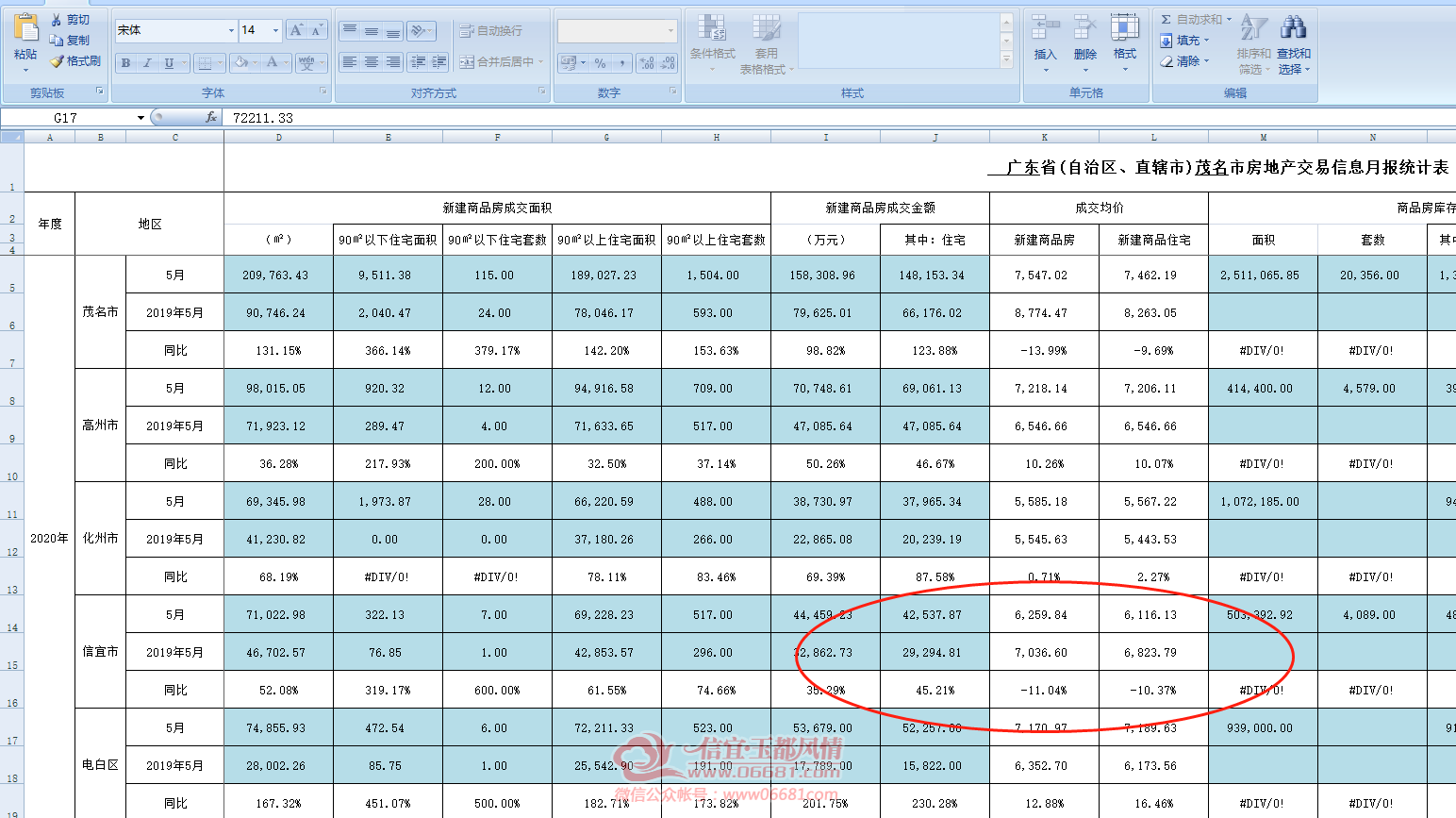Open the 宋体 font name dropdown
This screenshot has width=1456, height=818.
click(231, 31)
